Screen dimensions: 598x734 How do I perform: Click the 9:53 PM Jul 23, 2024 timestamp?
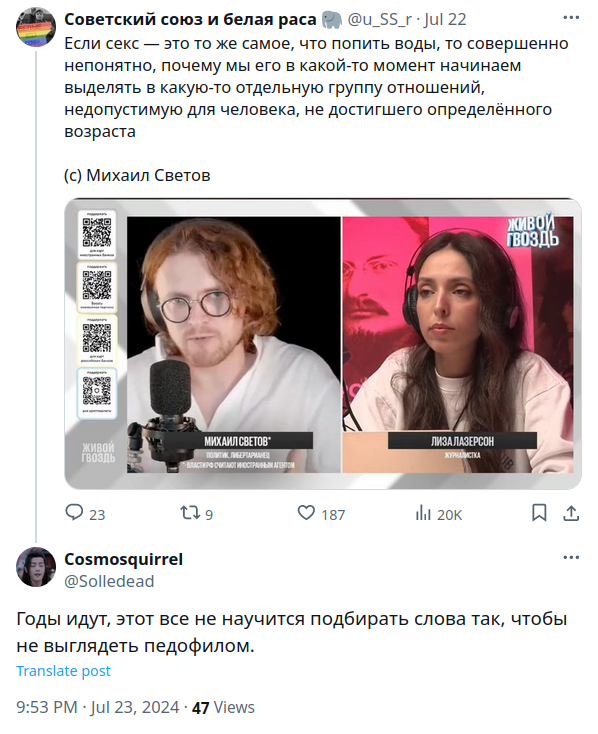pos(98,707)
